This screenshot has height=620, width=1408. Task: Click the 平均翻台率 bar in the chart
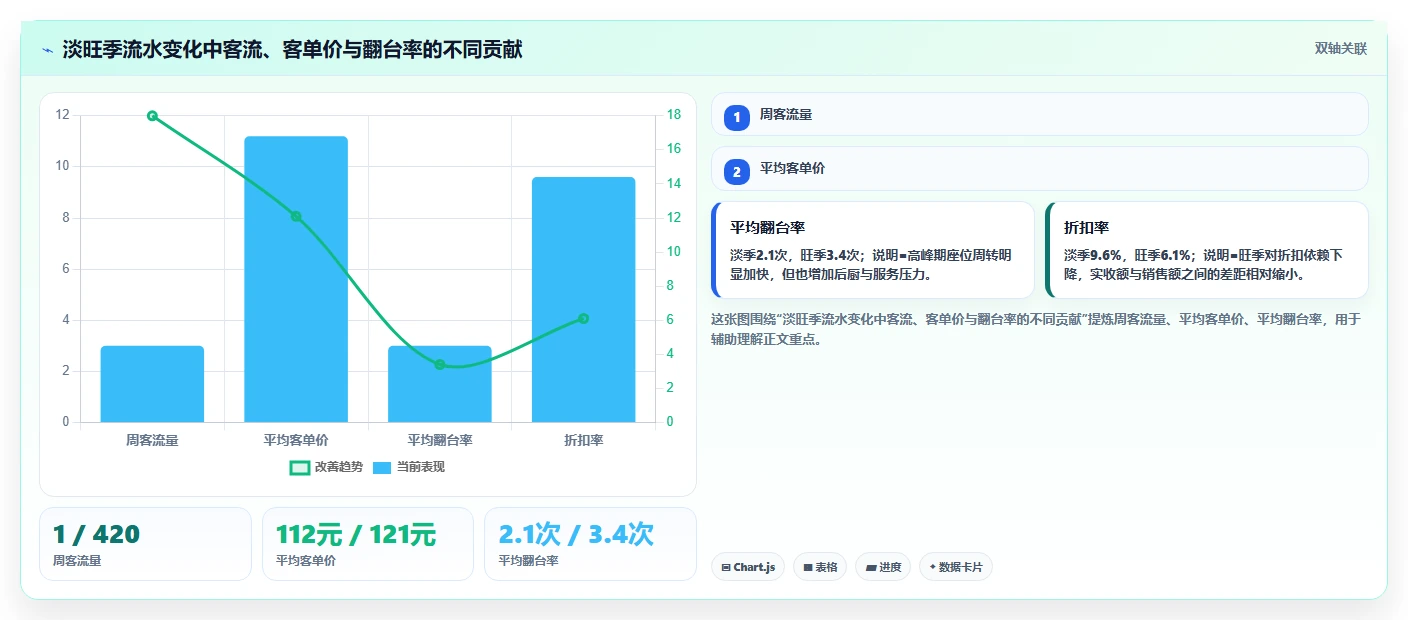pos(440,384)
